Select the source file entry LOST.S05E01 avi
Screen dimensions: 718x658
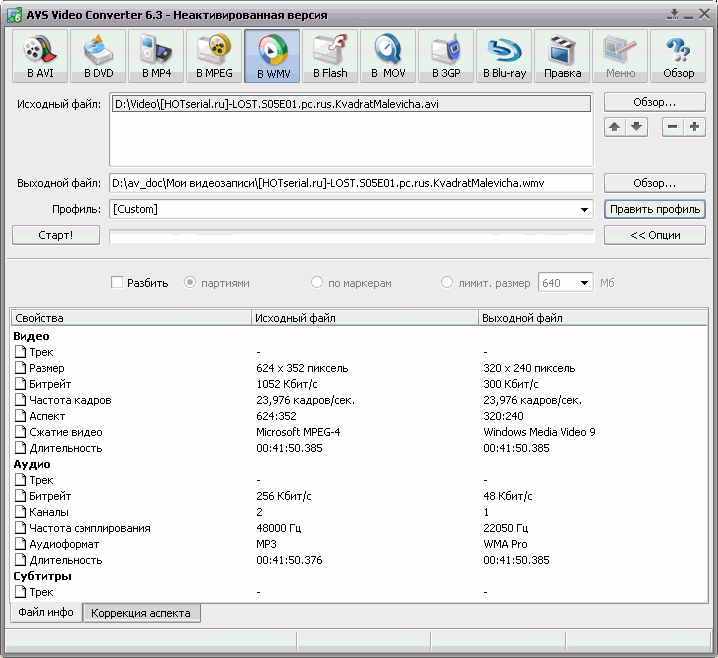click(x=351, y=104)
